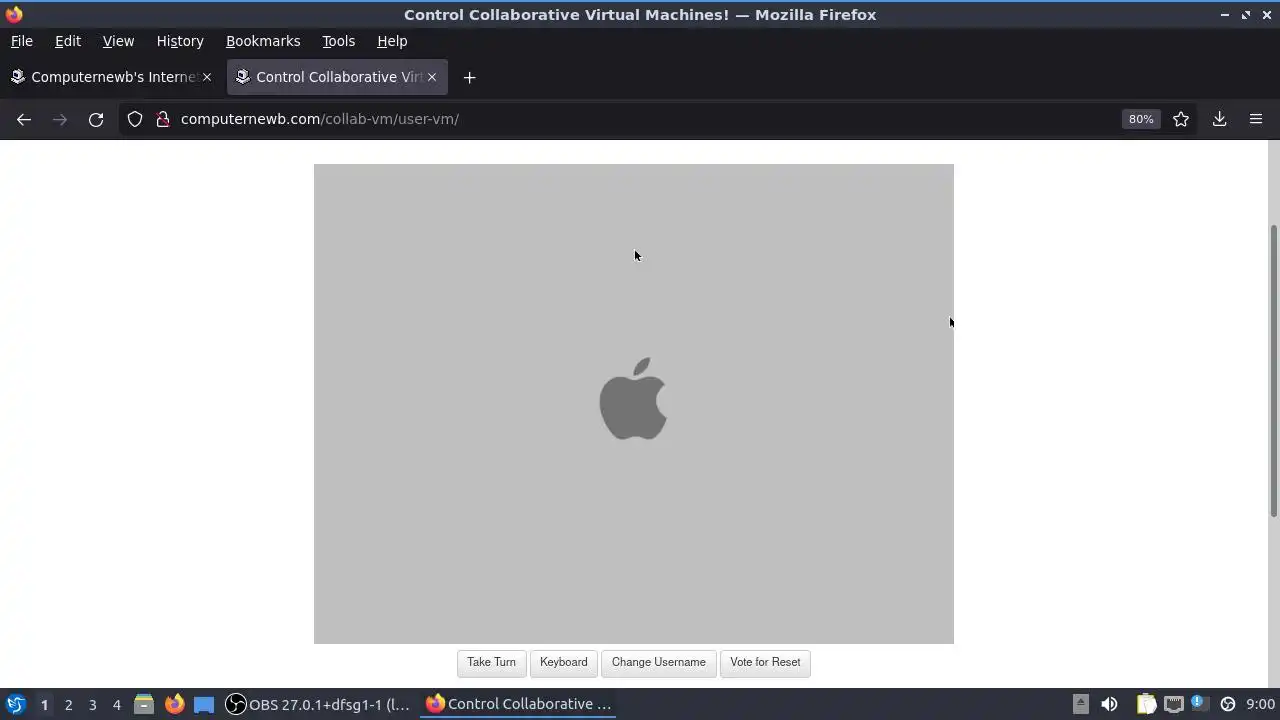Open the Downloads panel
1280x720 pixels.
click(1220, 119)
